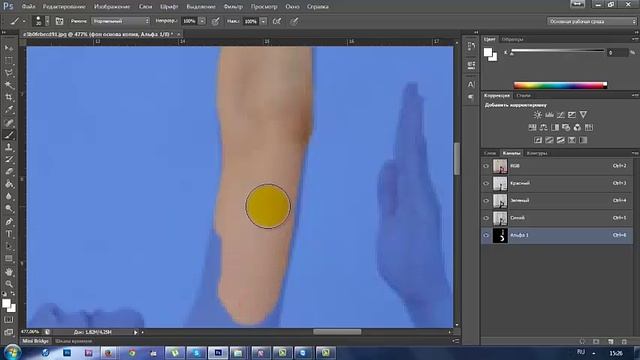Open the flow slider dropdown
Viewport: 640px width, 360px height.
tap(263, 21)
